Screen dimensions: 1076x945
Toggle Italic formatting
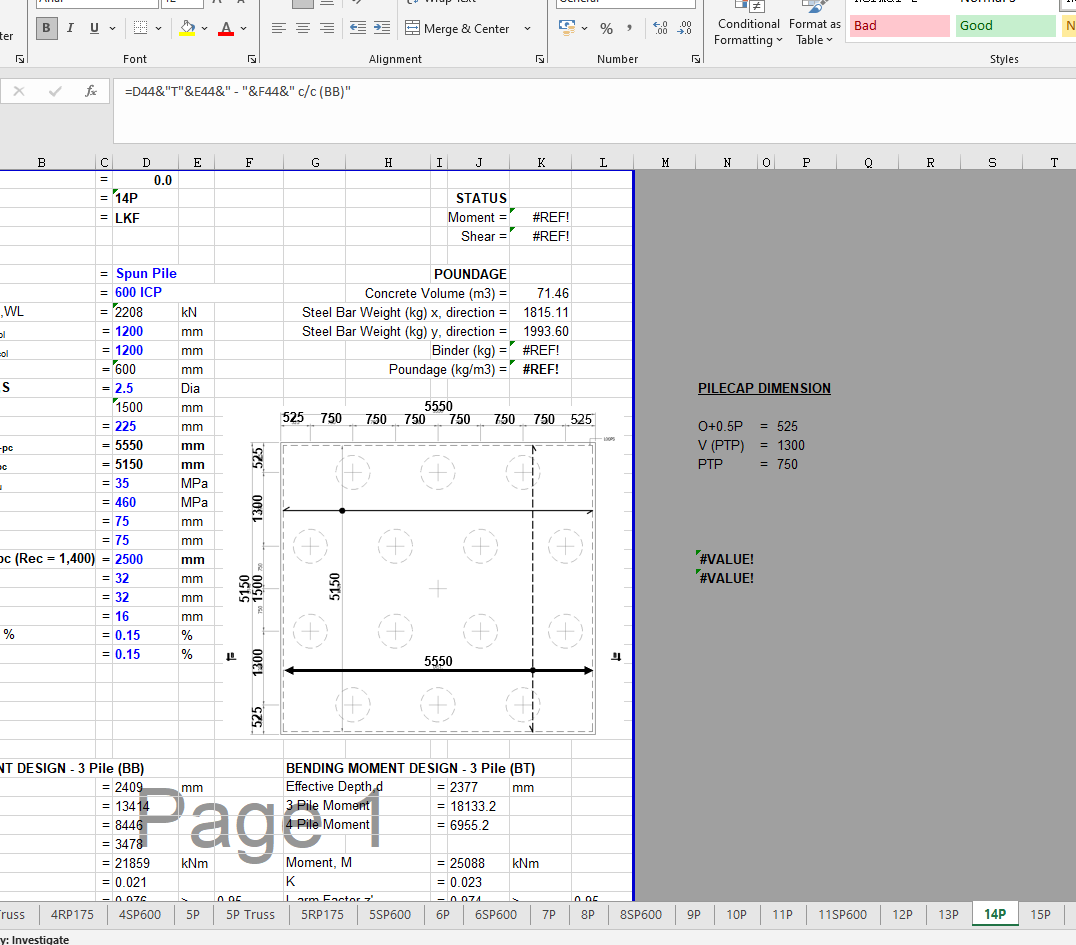[70, 28]
